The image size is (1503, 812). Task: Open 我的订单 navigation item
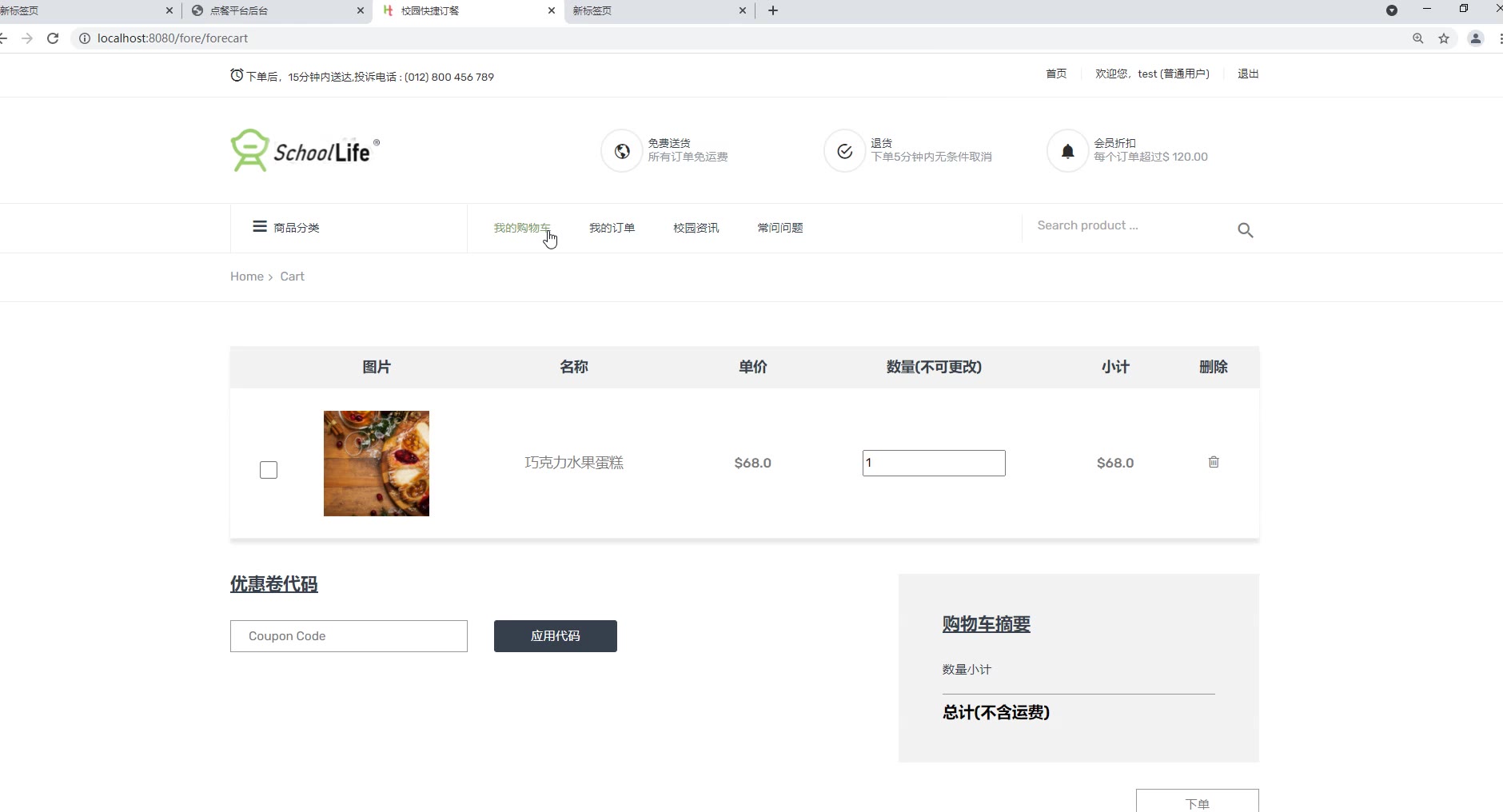coord(612,228)
